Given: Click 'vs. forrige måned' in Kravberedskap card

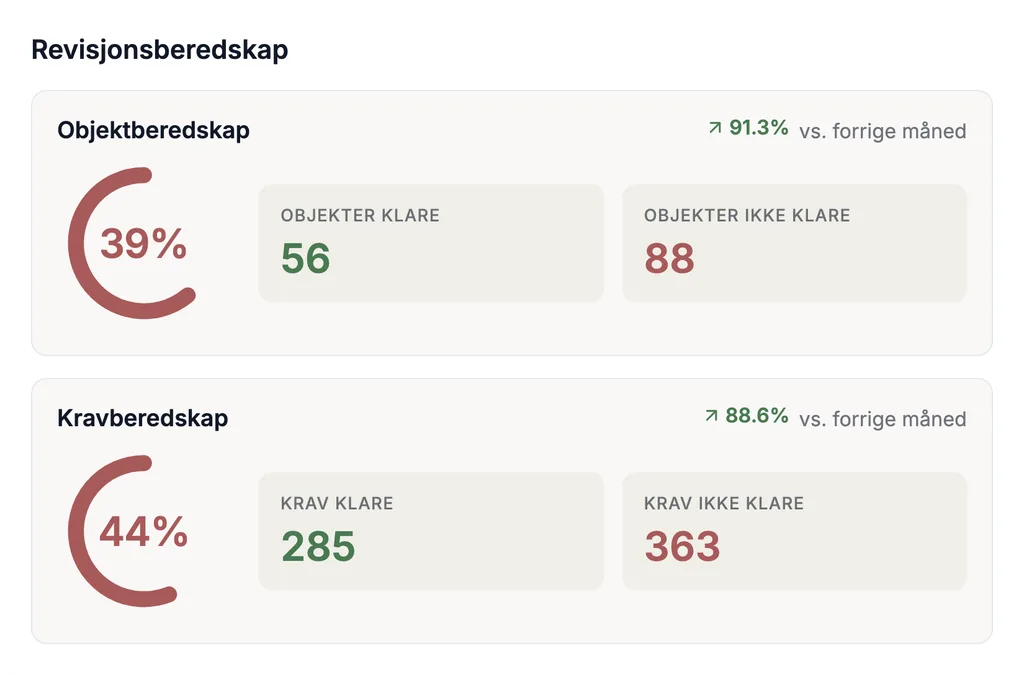Looking at the screenshot, I should 883,419.
